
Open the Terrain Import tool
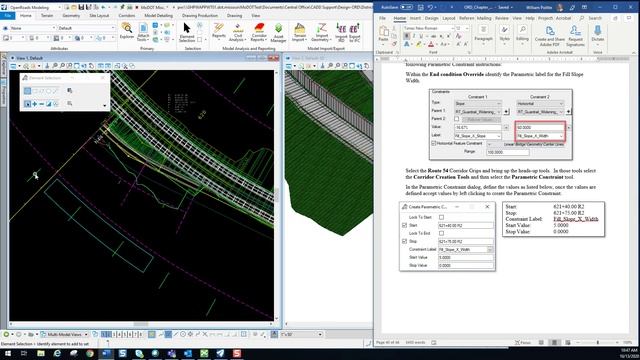click(299, 32)
